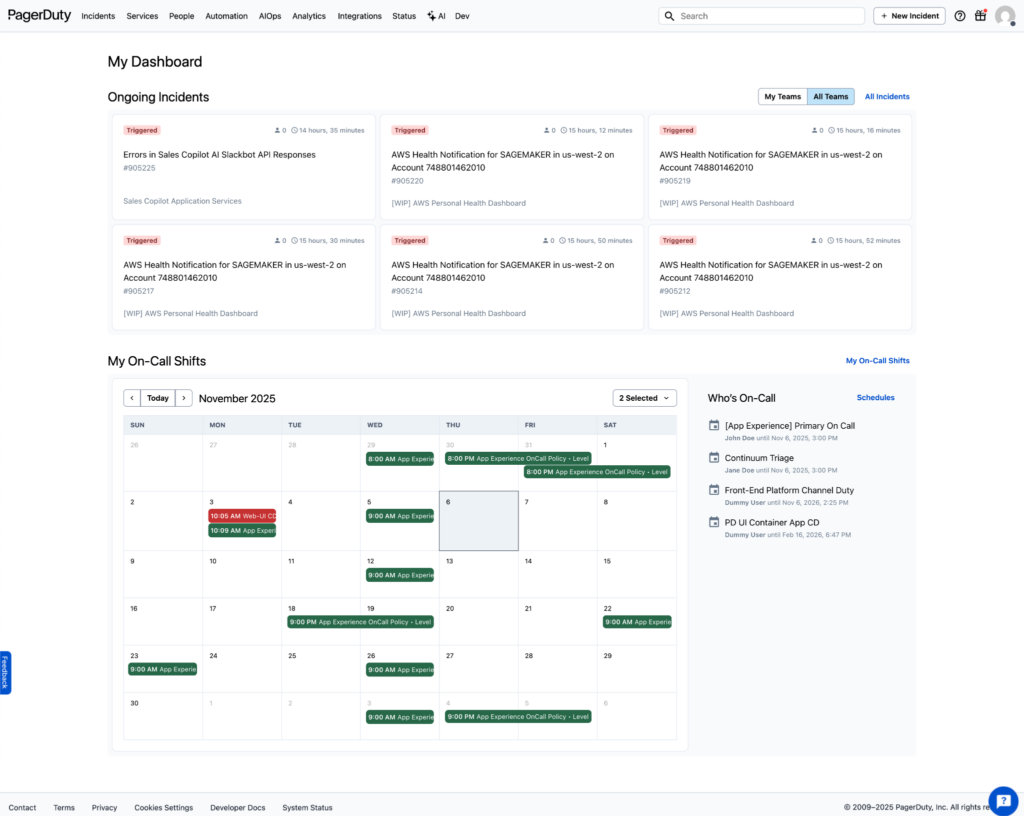The image size is (1024, 816).
Task: Open the Analytics navigation menu
Action: click(309, 16)
